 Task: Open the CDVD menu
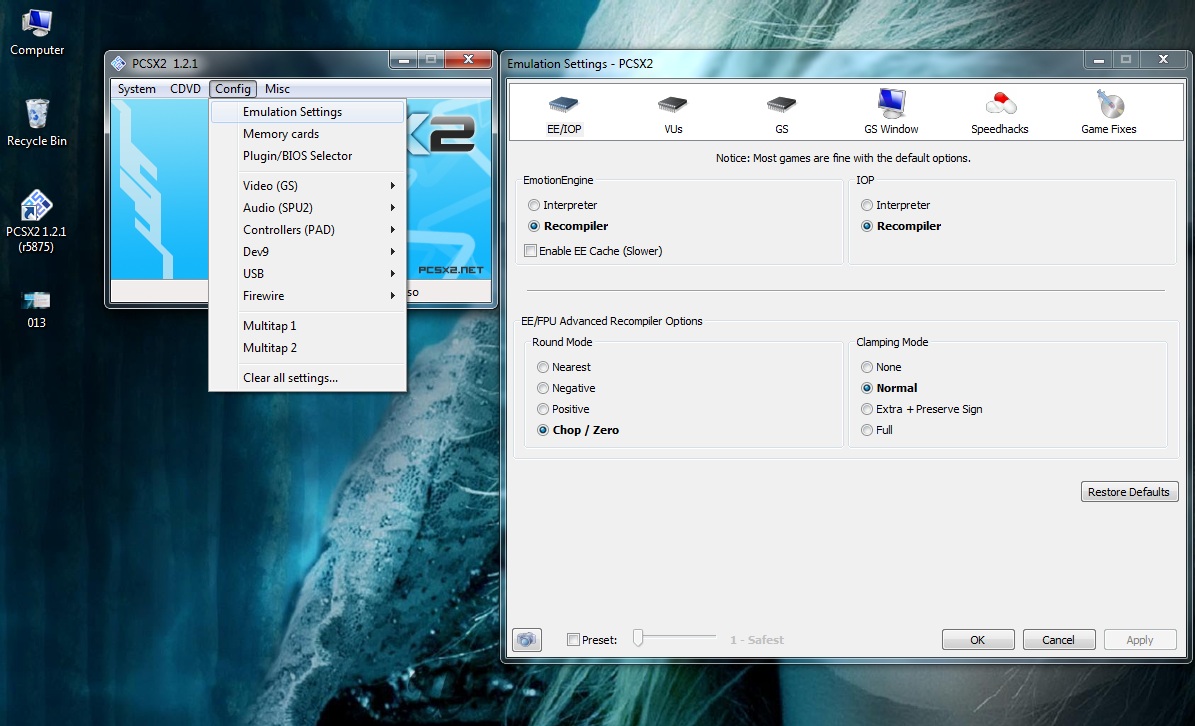pos(185,89)
